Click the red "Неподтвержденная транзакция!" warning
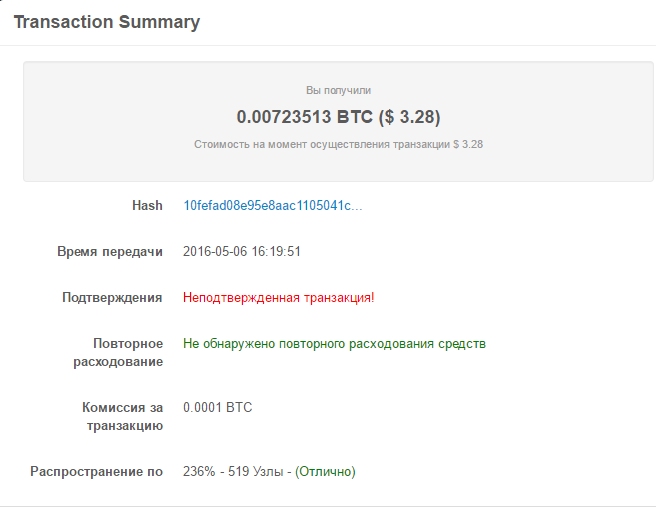Screen dimensions: 657x508 click(279, 297)
